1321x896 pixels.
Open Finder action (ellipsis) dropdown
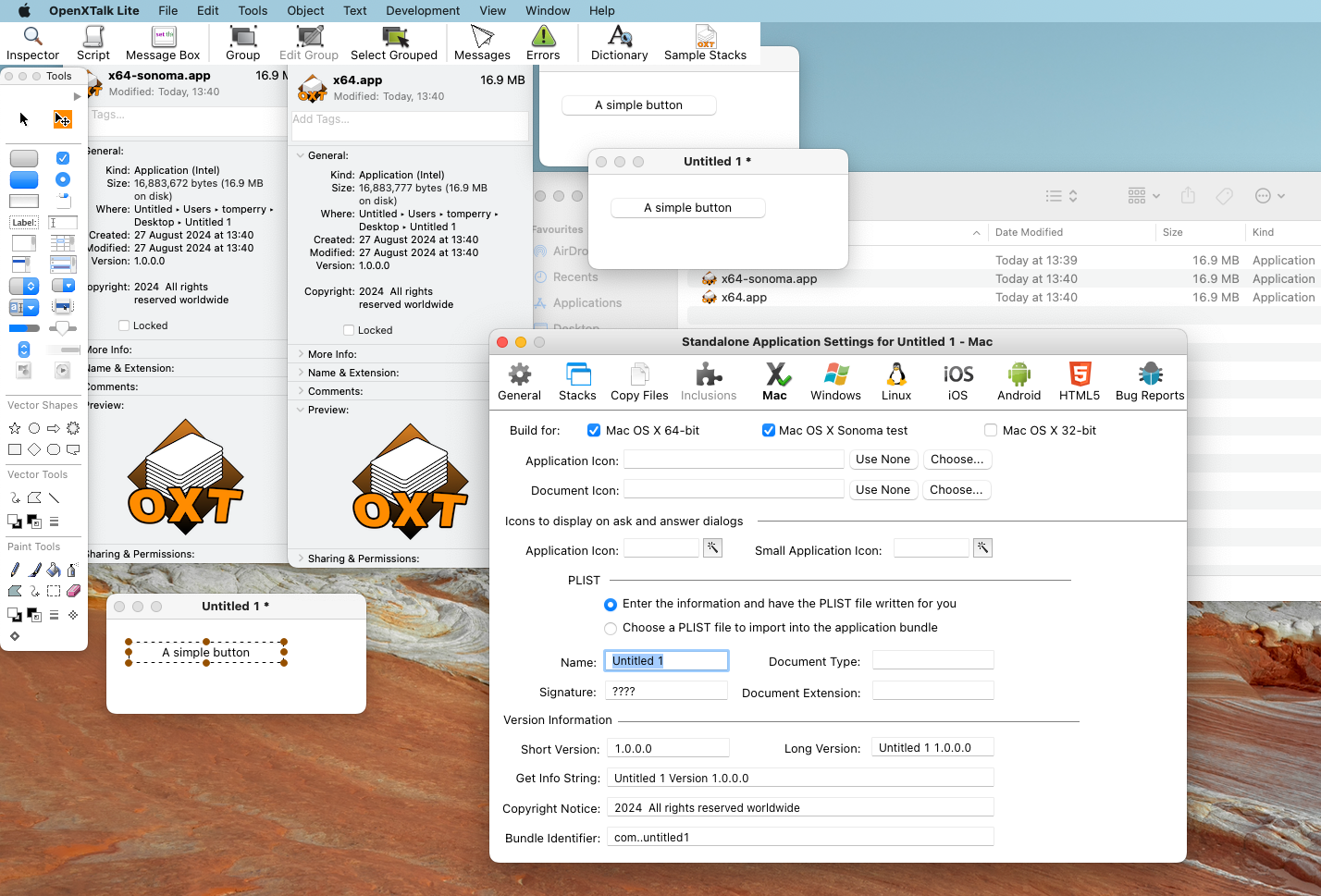(1269, 196)
